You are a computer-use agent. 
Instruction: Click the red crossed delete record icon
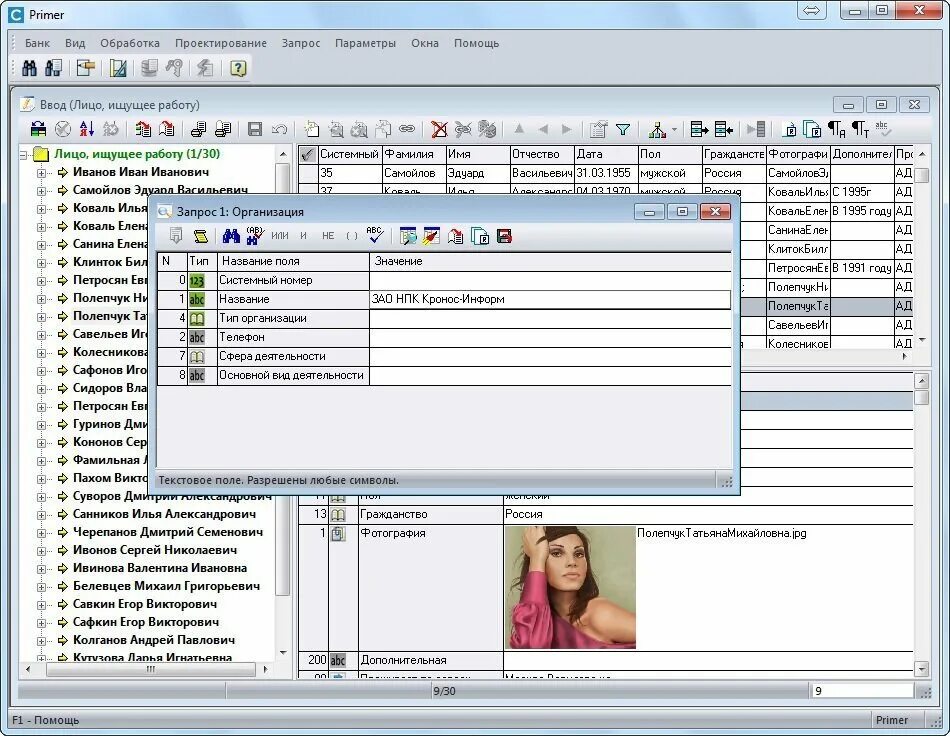439,129
